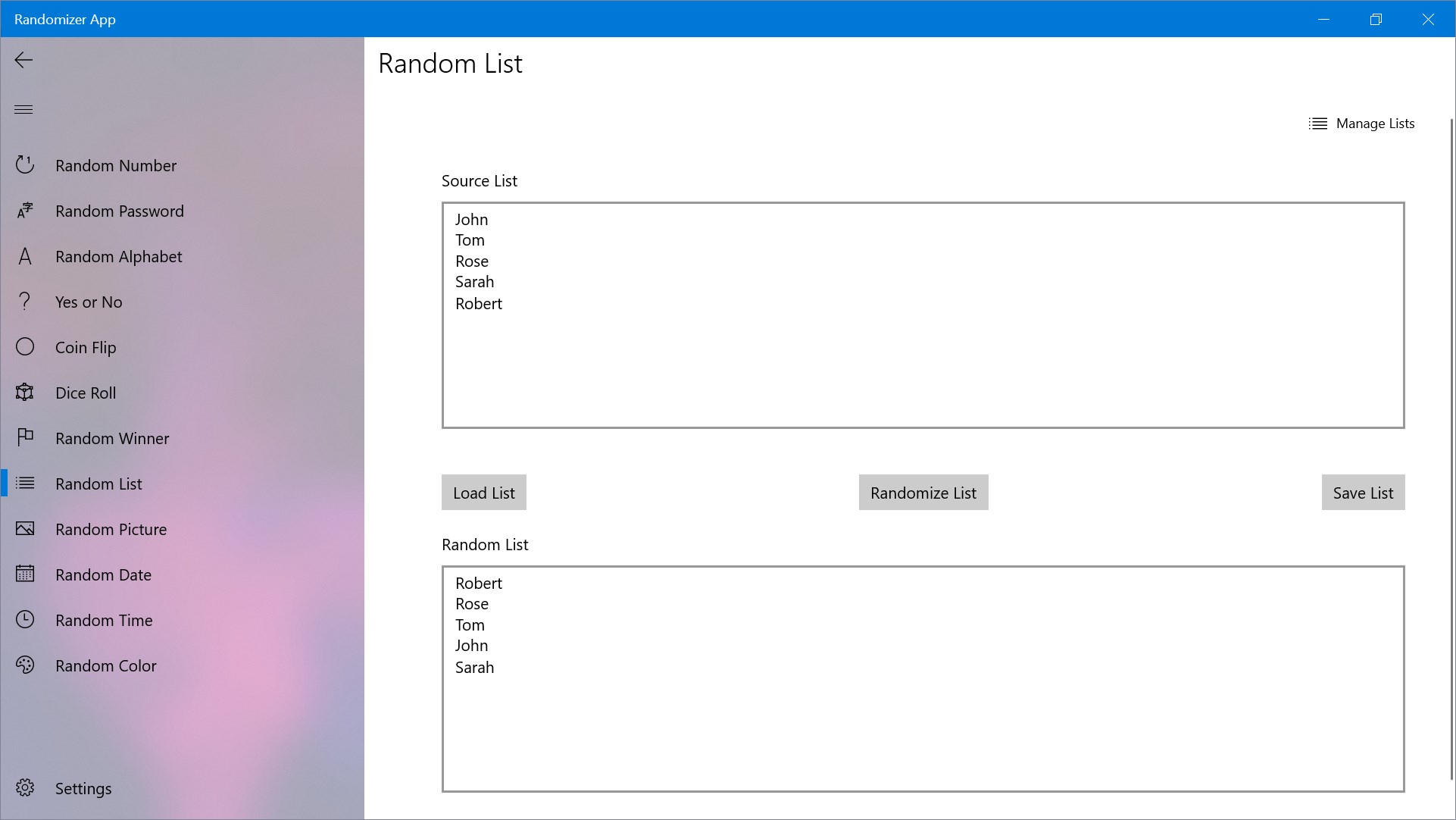Click the Random Number clock icon
Viewport: 1456px width, 820px height.
tap(25, 165)
